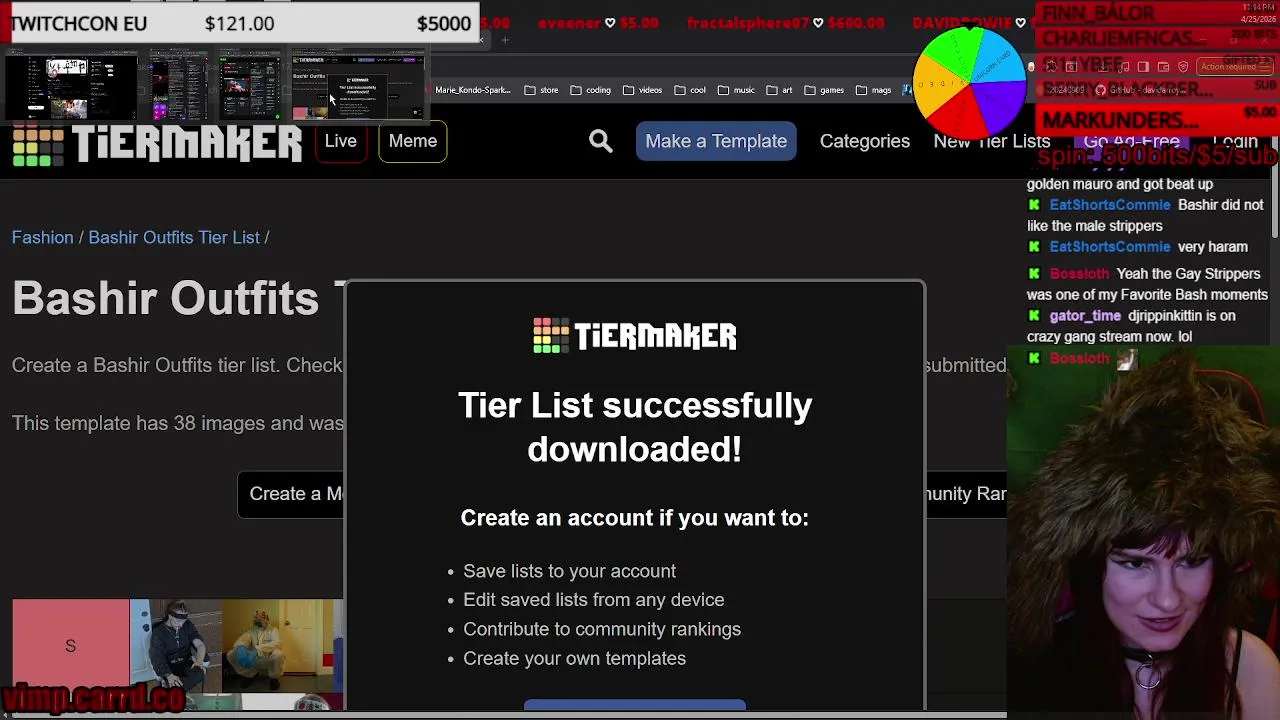
Task: Select the first outfit image in S tier
Action: point(176,646)
